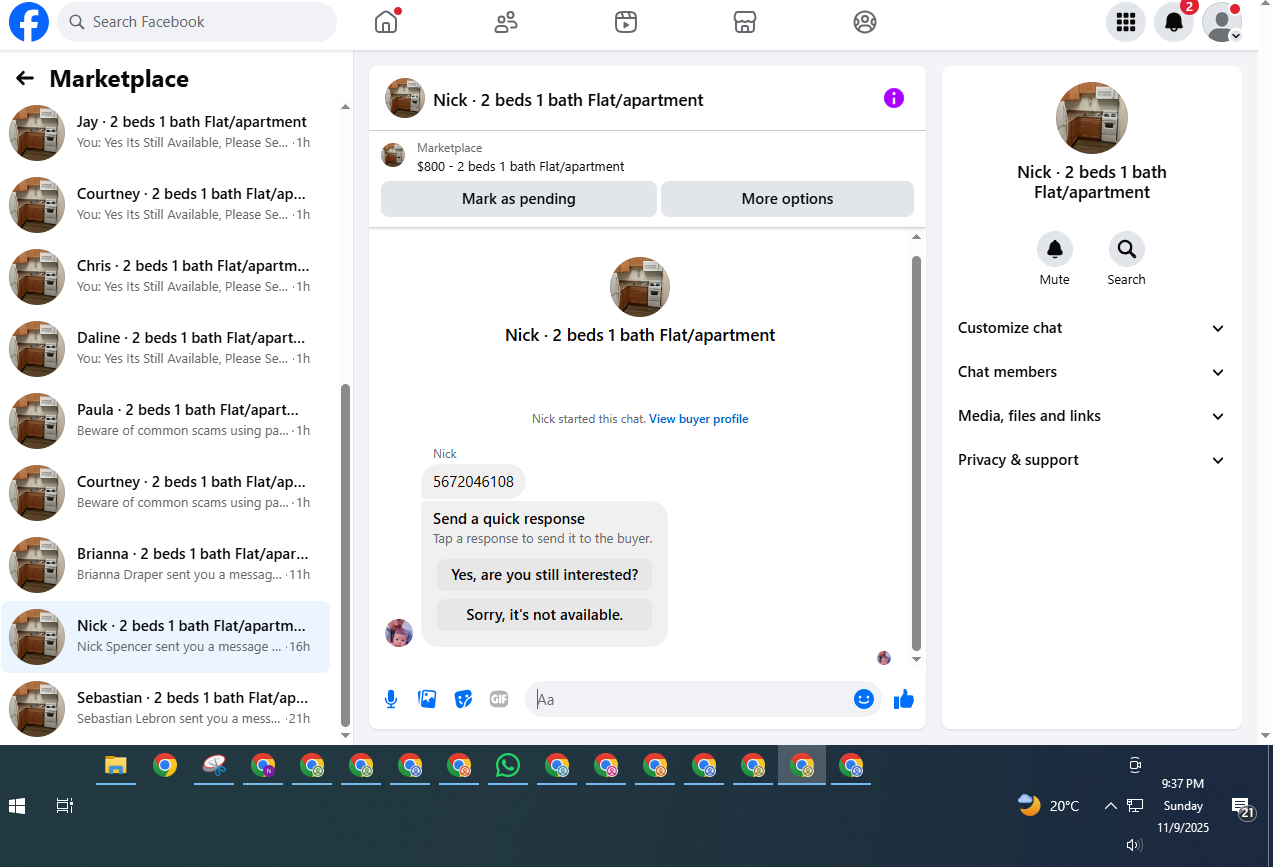The height and width of the screenshot is (867, 1273).
Task: Open the Notifications bell with badge 2
Action: [x=1175, y=22]
